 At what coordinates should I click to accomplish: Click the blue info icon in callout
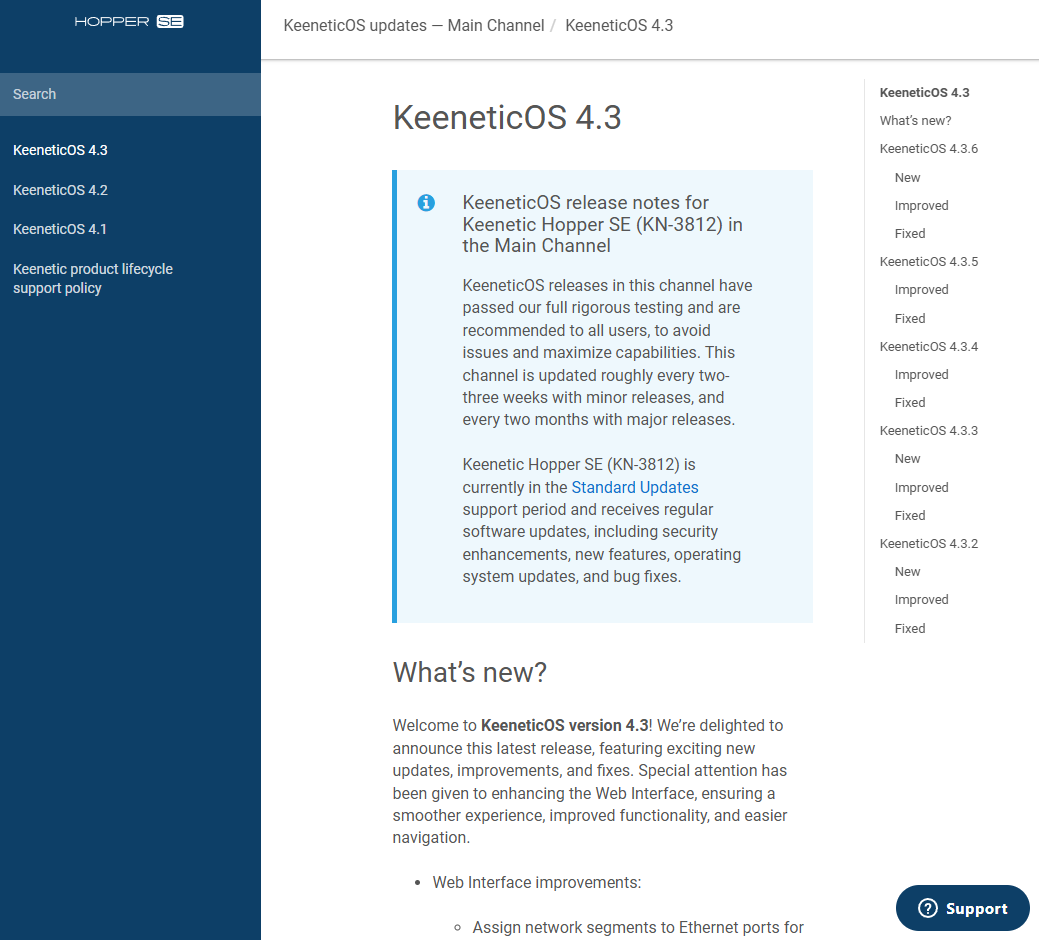click(x=426, y=203)
